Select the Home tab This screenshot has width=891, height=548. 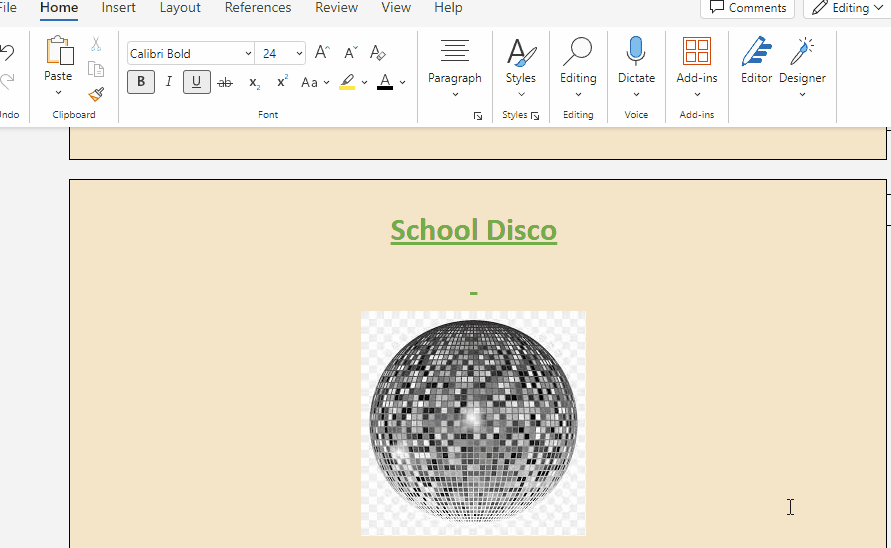point(59,8)
